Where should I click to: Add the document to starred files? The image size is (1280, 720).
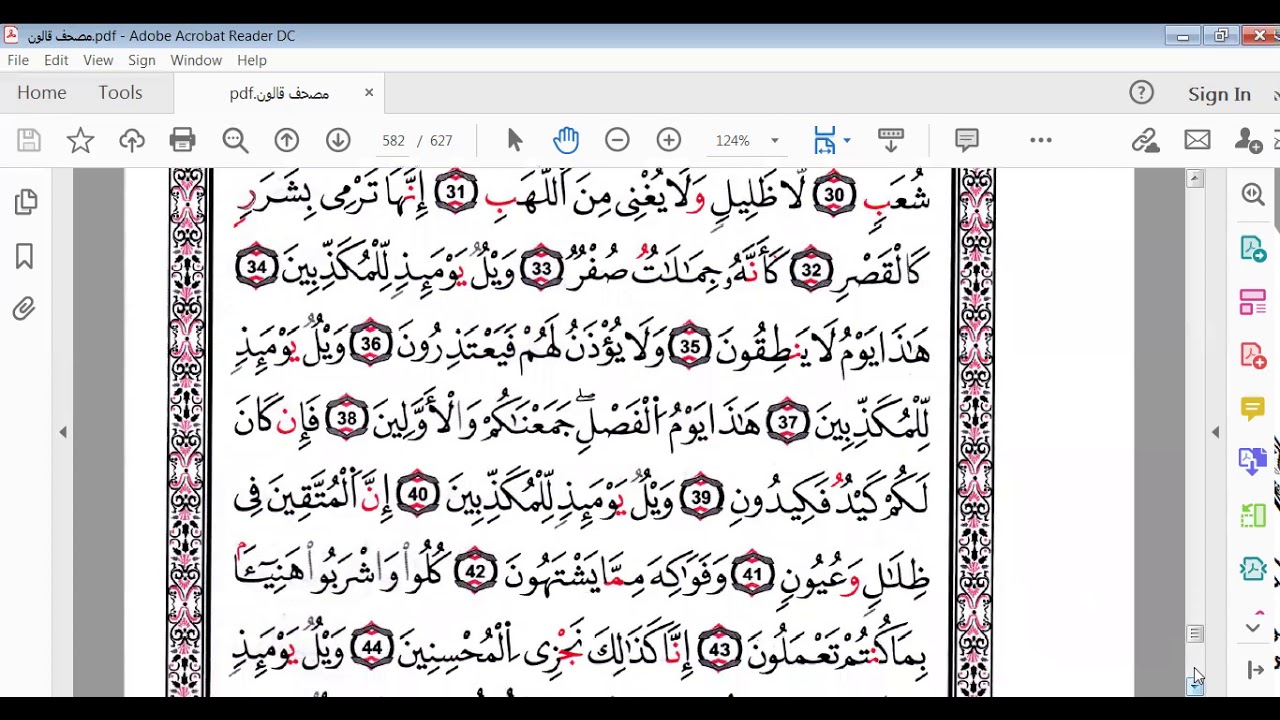(80, 140)
